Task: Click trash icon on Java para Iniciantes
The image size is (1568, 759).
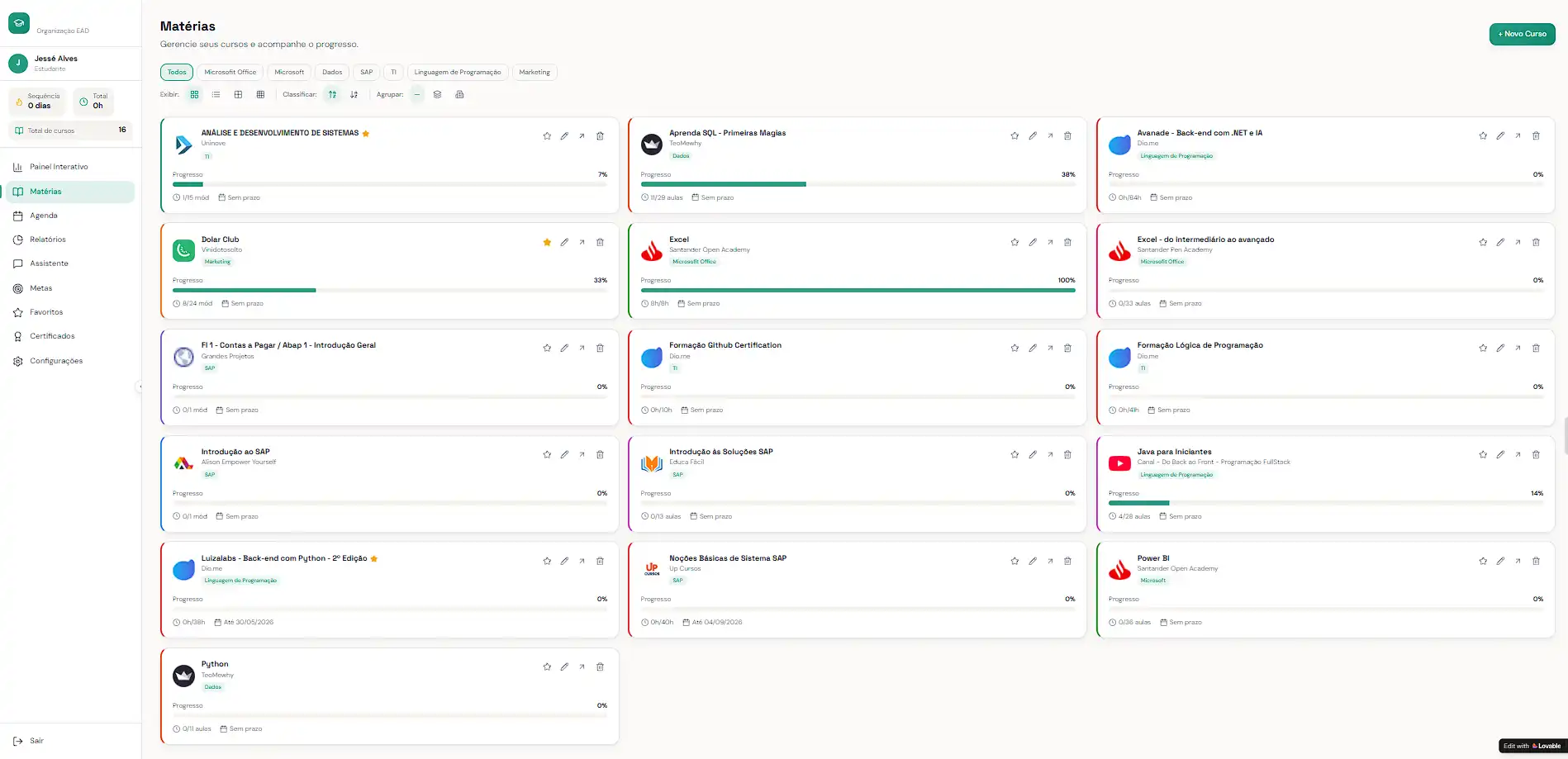Action: pyautogui.click(x=1536, y=455)
